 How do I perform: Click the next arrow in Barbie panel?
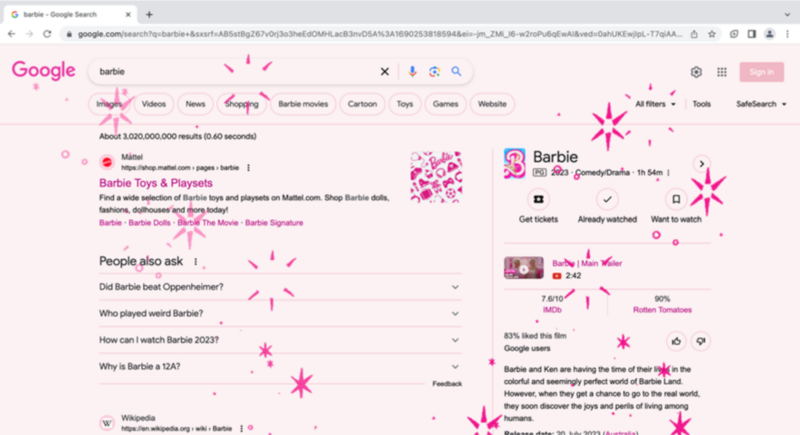[702, 164]
